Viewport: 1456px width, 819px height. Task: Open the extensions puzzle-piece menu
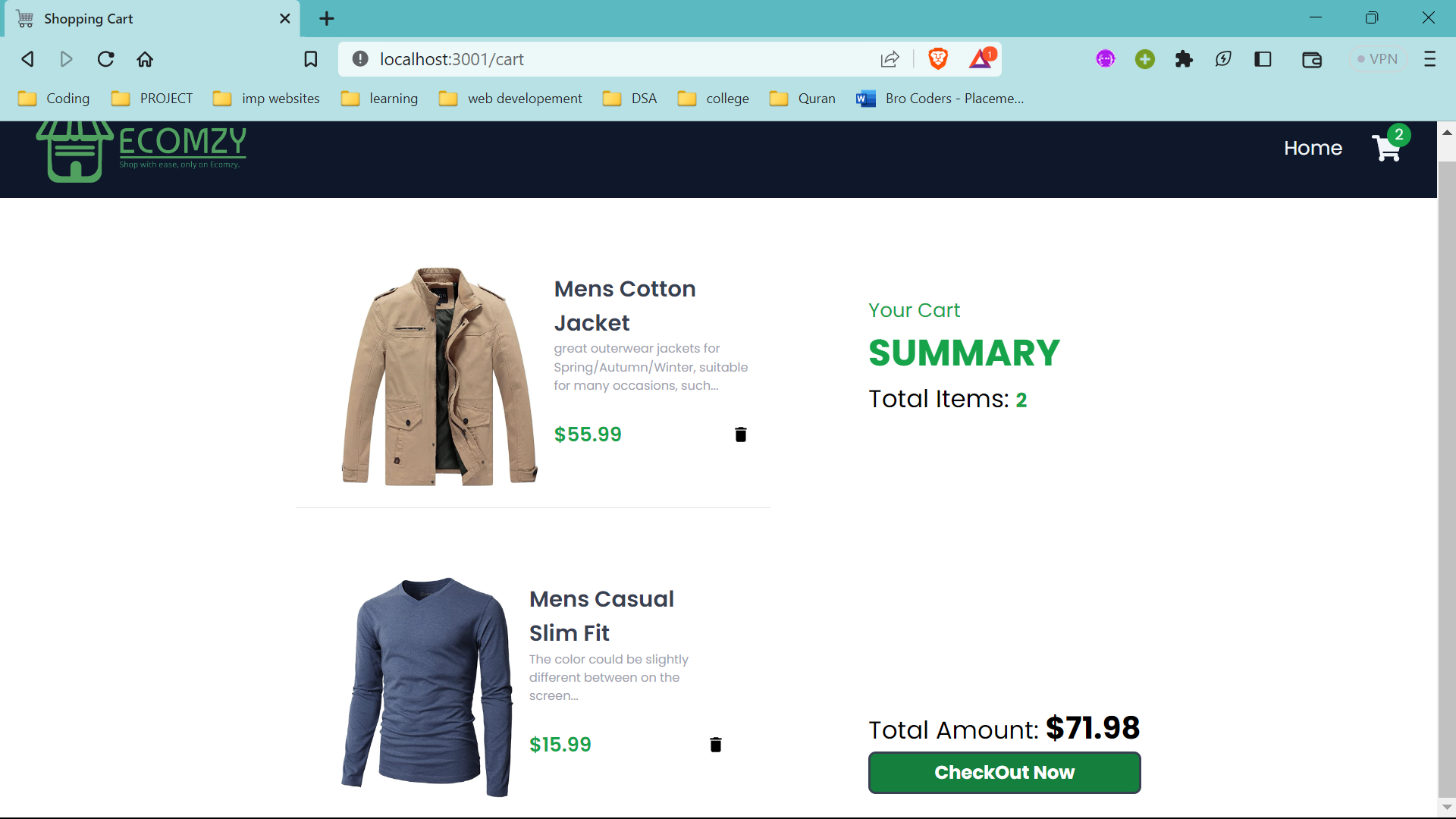click(x=1184, y=58)
